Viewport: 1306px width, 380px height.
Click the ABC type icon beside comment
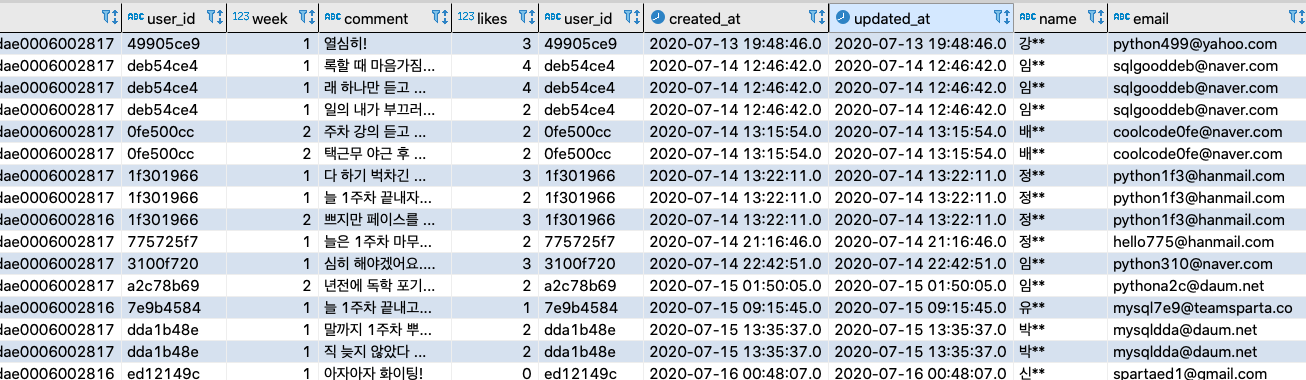tap(334, 18)
